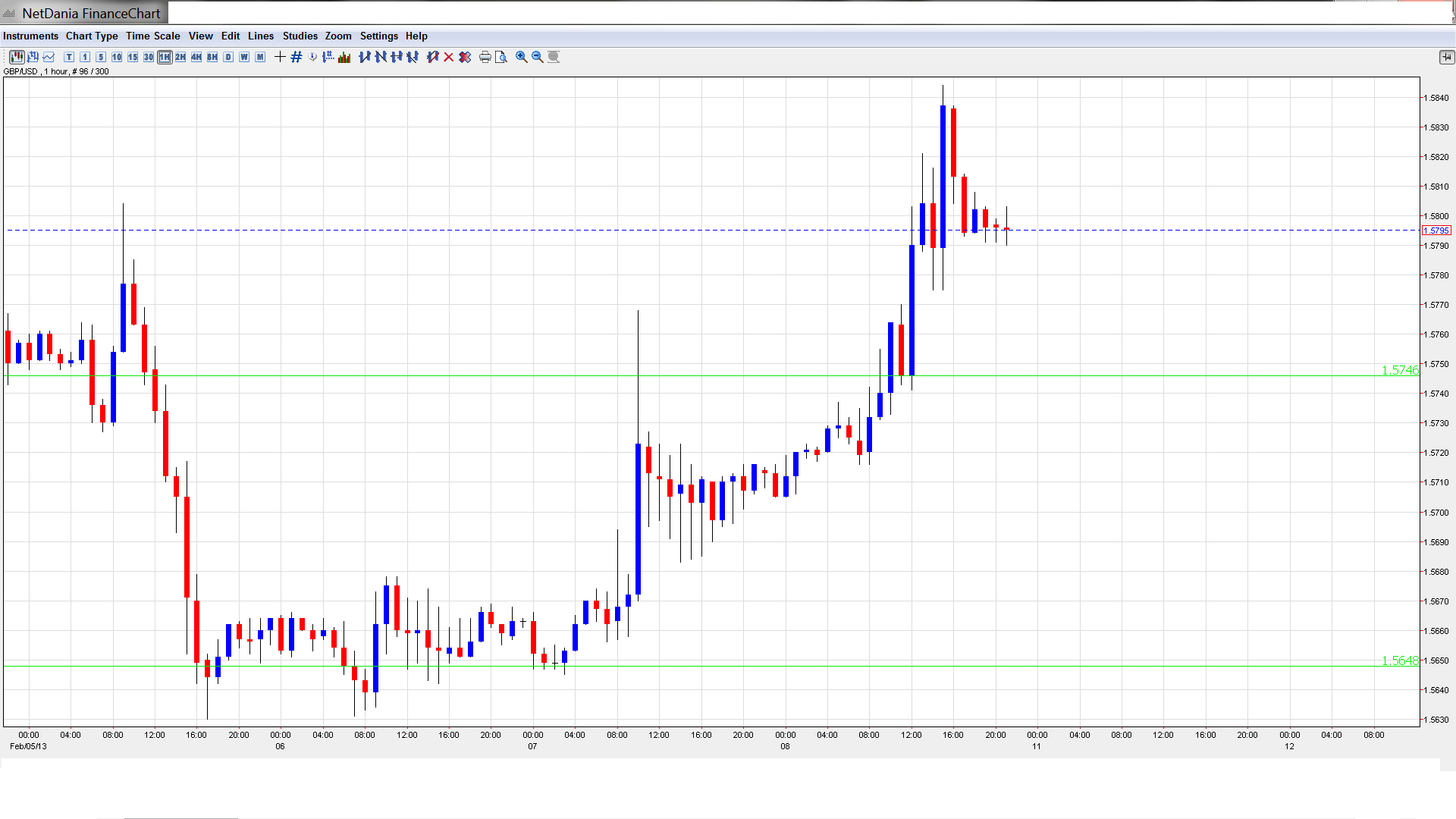Click the red X delete line icon
This screenshot has width=1456, height=819.
click(x=449, y=57)
